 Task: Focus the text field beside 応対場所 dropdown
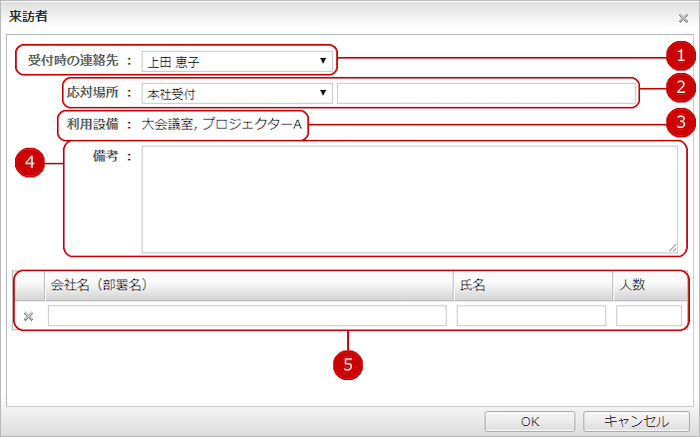486,94
